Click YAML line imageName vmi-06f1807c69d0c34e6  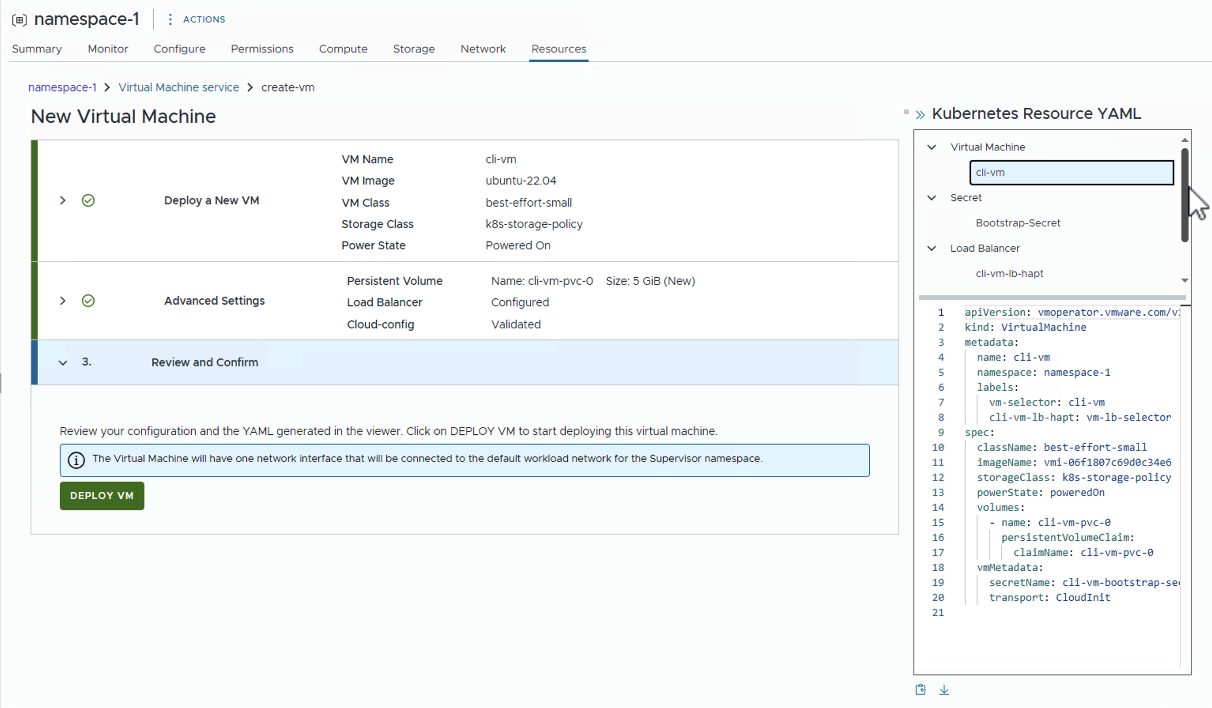click(1074, 462)
